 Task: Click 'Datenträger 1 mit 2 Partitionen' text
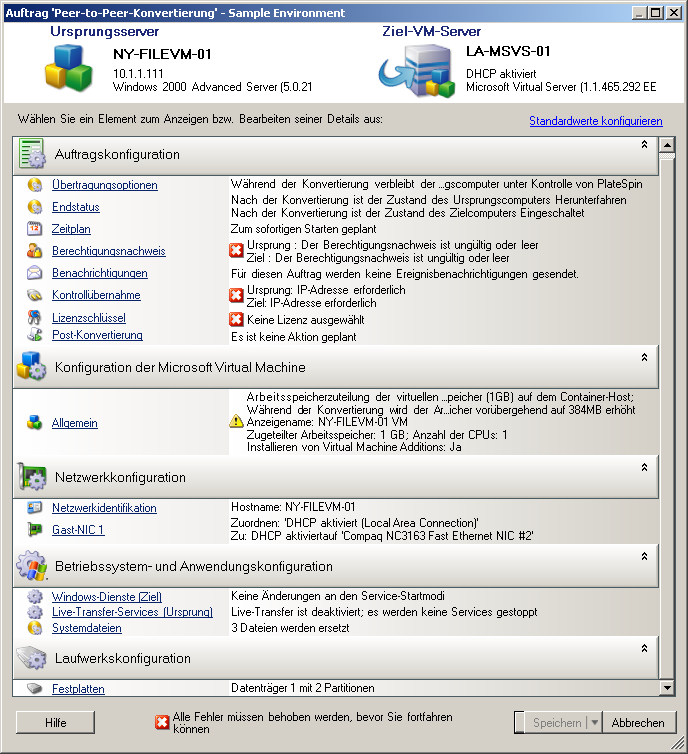click(303, 688)
